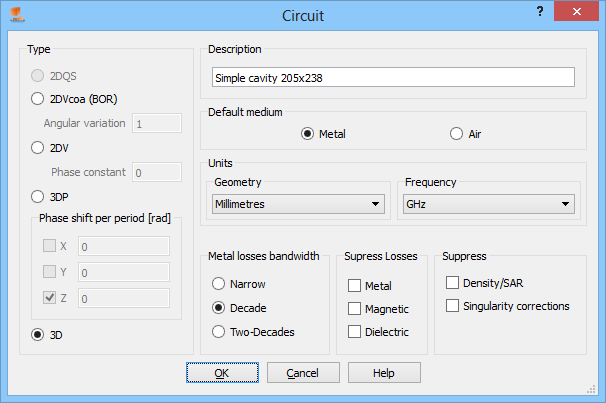Check the Dielectric losses checkbox

(x=354, y=332)
